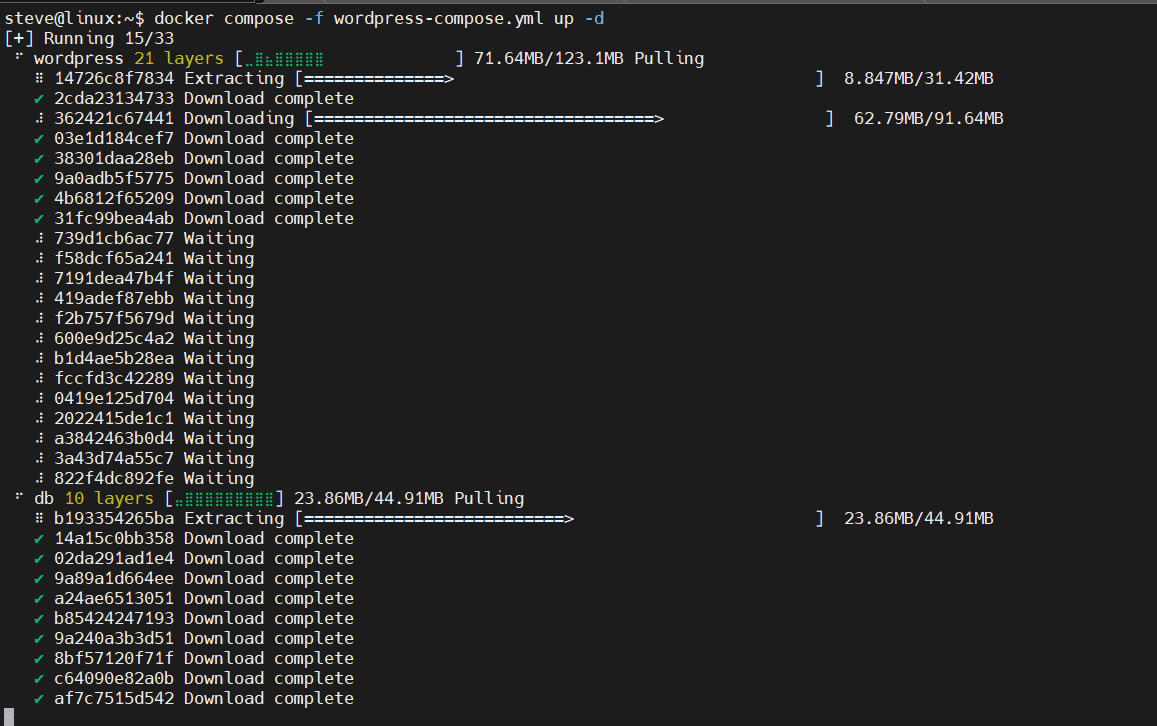The height and width of the screenshot is (726, 1157).
Task: Click the checkmark beside layer 31fc99bea4ab
Action: click(39, 218)
